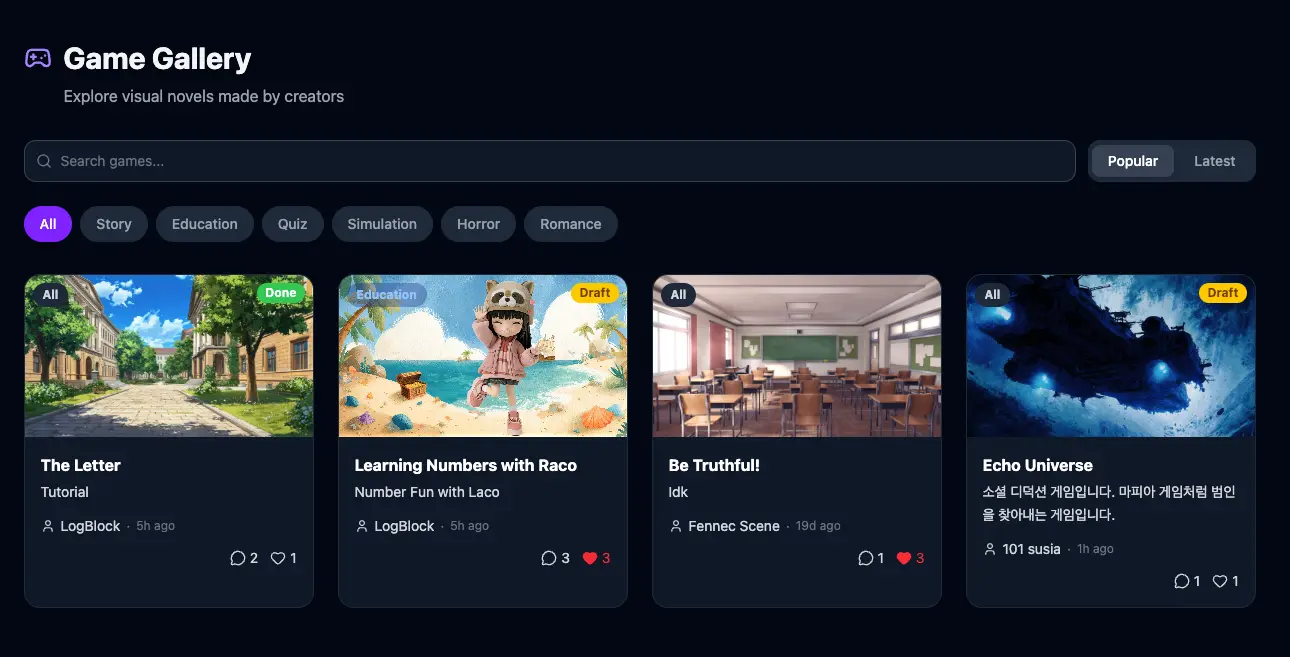Viewport: 1290px width, 657px height.
Task: Click the comment icon on Echo Universe
Action: point(1181,581)
